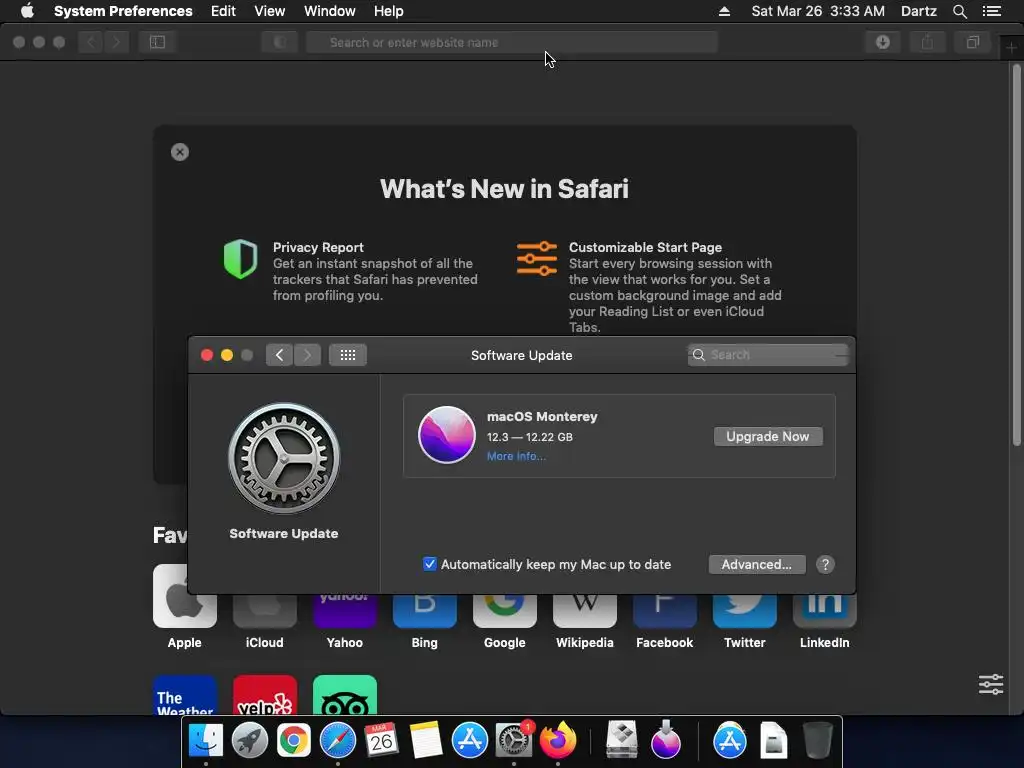Open the View menu
This screenshot has width=1024, height=768.
point(270,11)
